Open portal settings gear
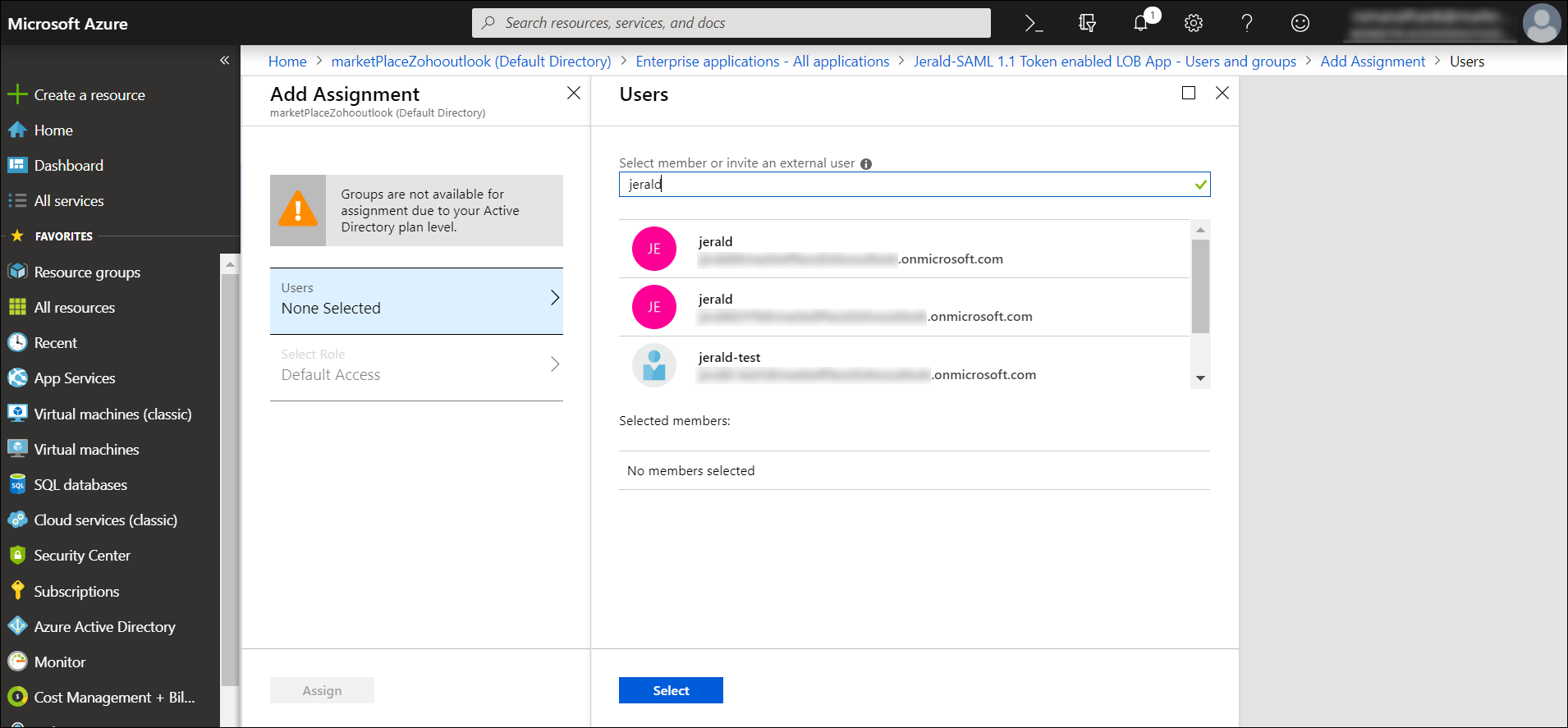Screen dimensions: 1568x728 (x=1194, y=23)
